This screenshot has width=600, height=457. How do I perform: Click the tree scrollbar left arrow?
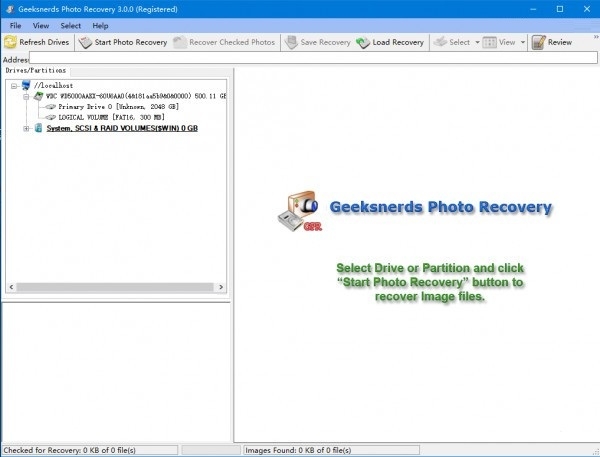coord(11,287)
